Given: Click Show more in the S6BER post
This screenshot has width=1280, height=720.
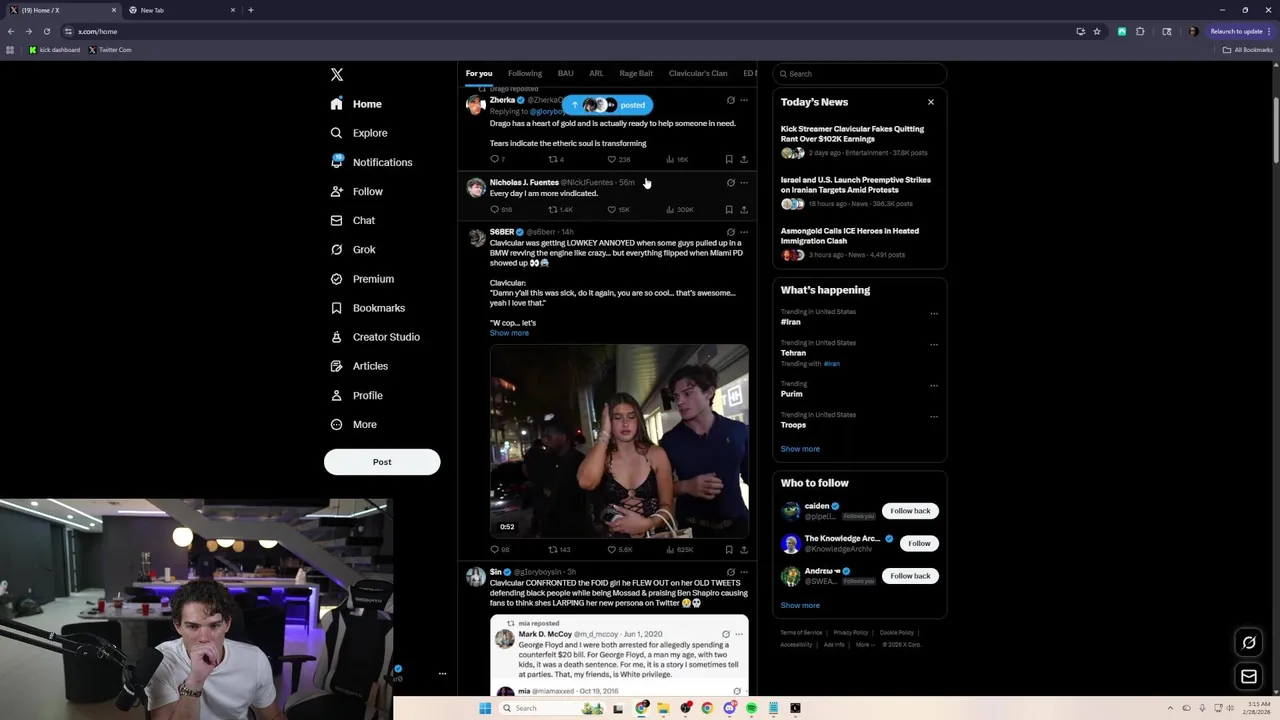Looking at the screenshot, I should (509, 333).
